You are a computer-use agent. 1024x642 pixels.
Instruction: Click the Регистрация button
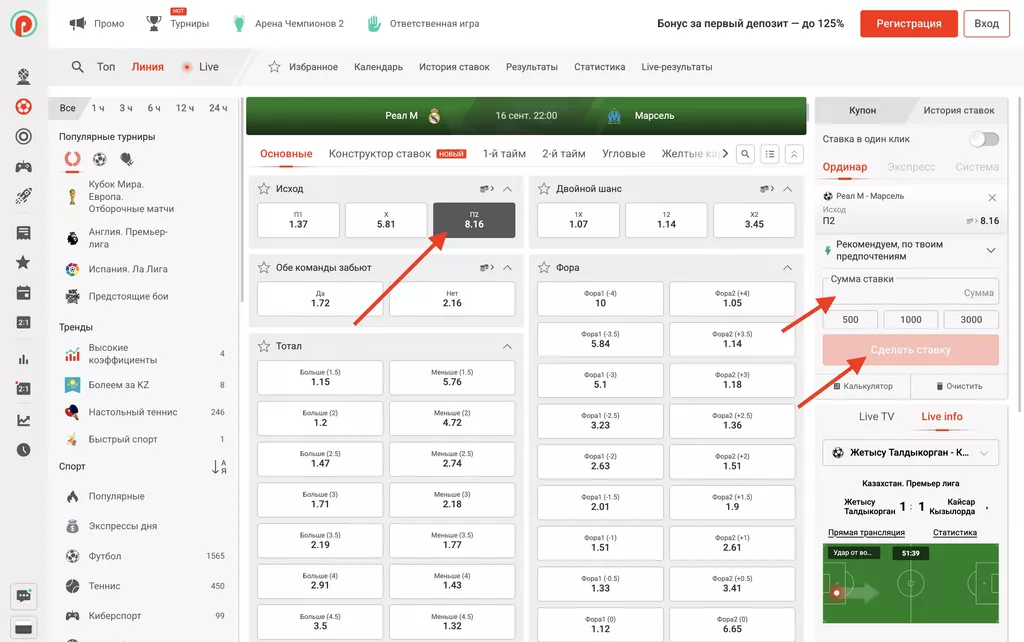(909, 24)
